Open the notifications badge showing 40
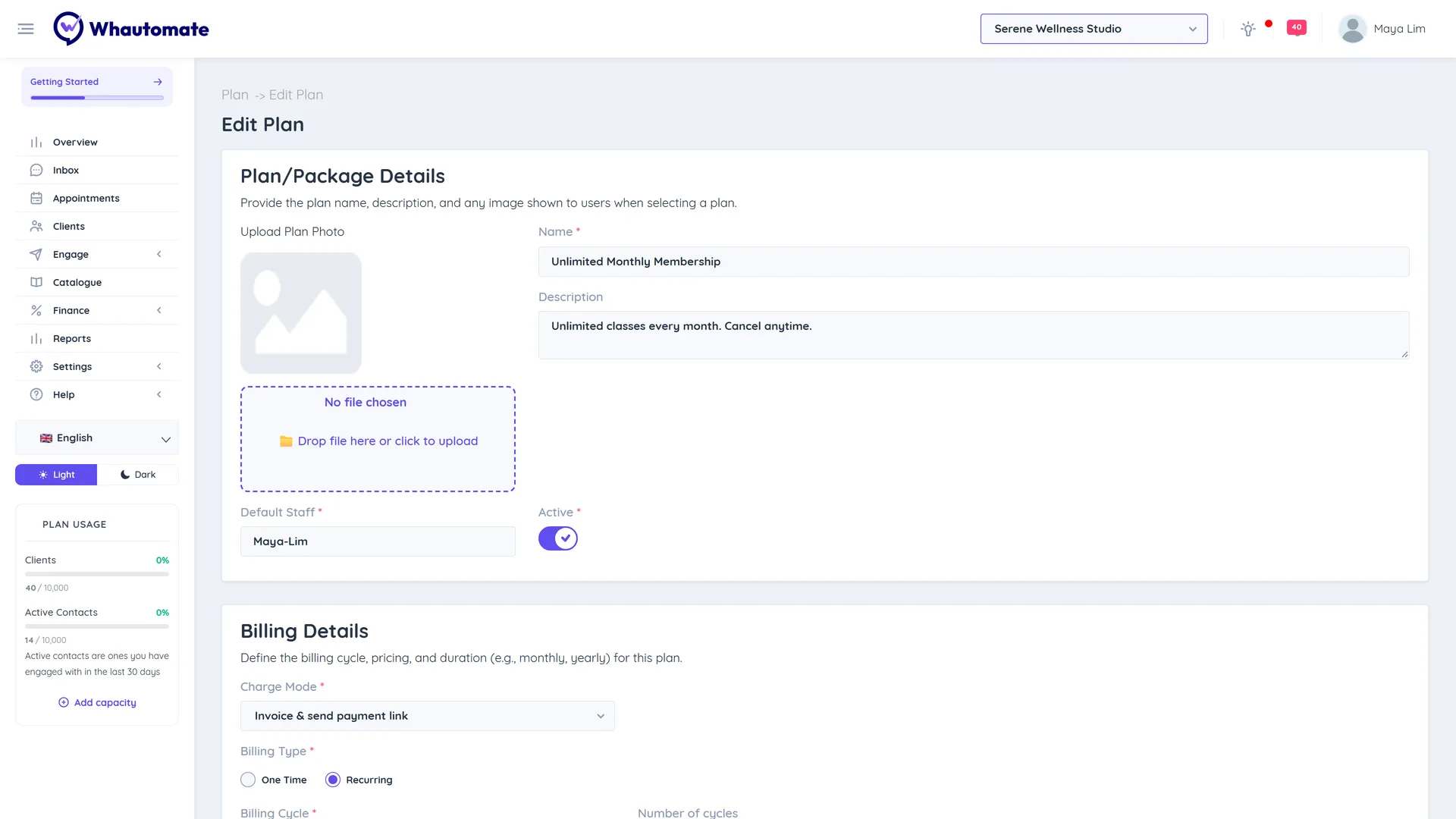Viewport: 1456px width, 819px height. click(1296, 27)
